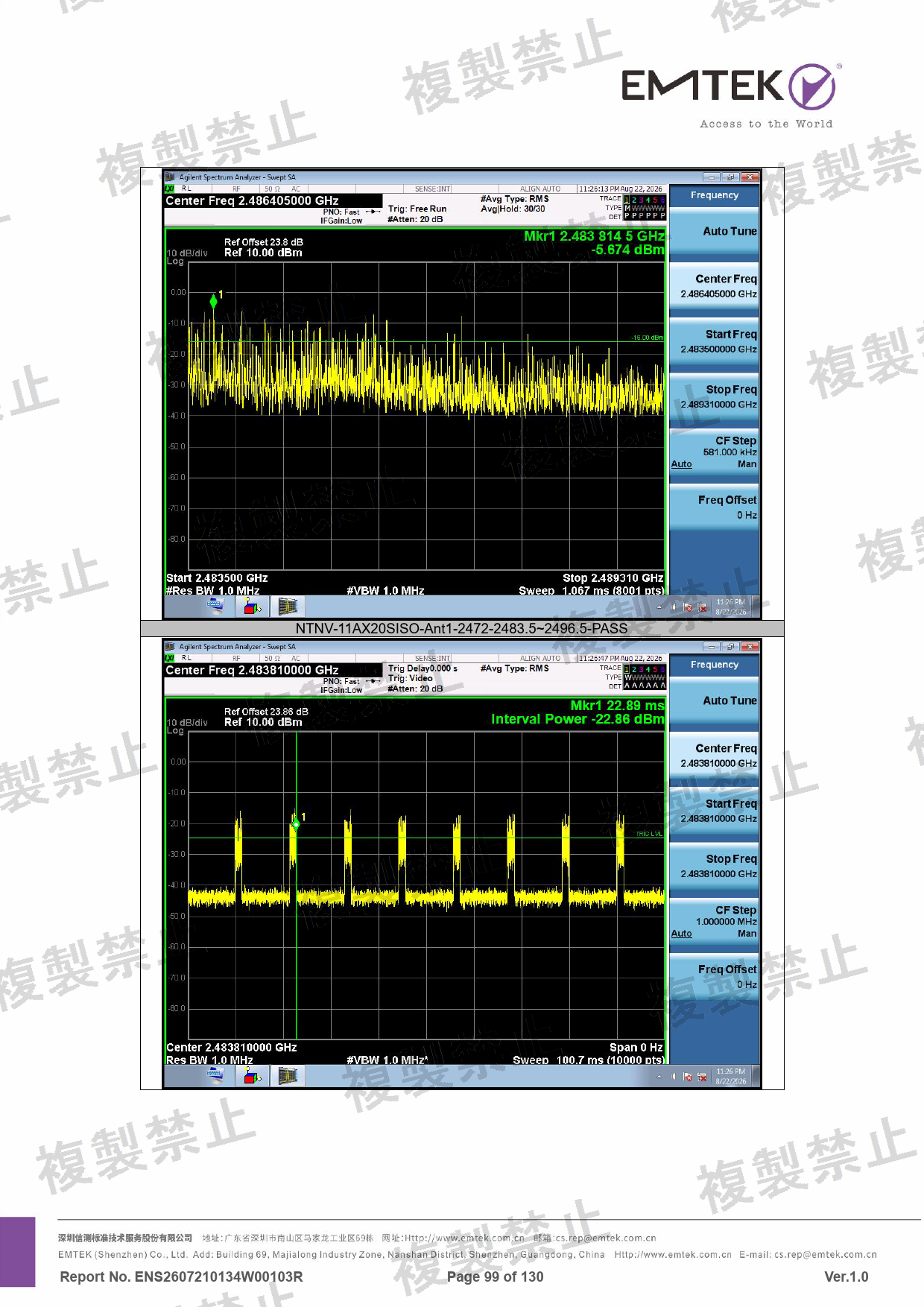The height and width of the screenshot is (1307, 924).
Task: Switch the 581.000 kHz CF Step to Man
Action: pyautogui.click(x=747, y=464)
